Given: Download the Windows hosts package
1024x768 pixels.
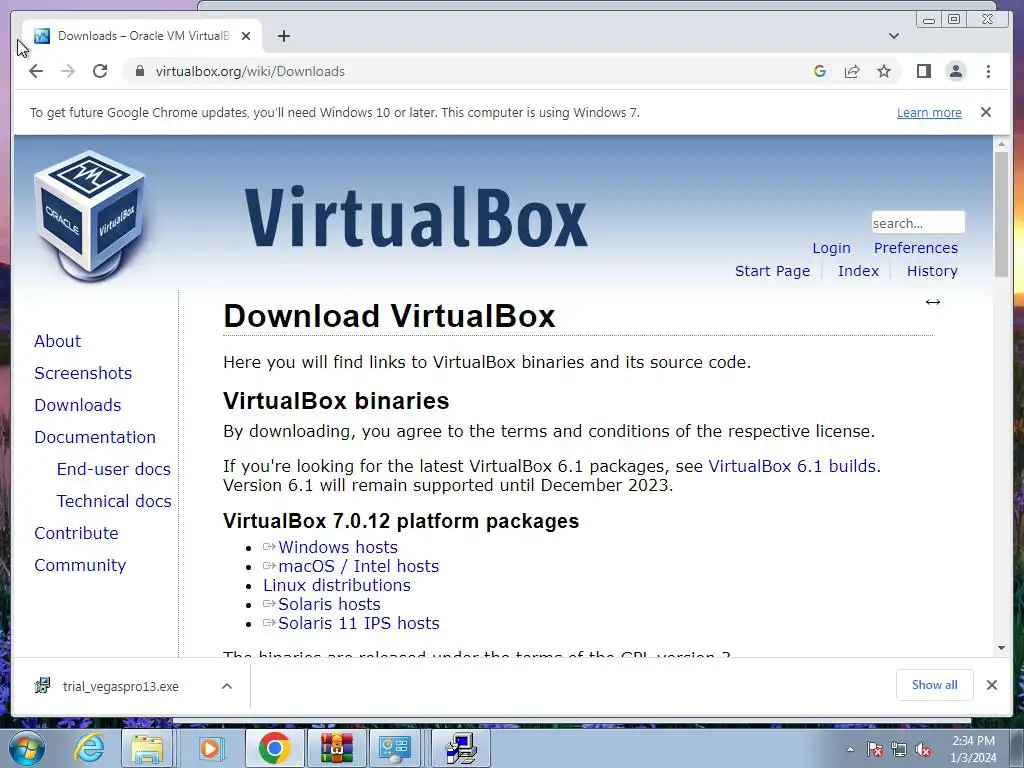Looking at the screenshot, I should point(338,547).
